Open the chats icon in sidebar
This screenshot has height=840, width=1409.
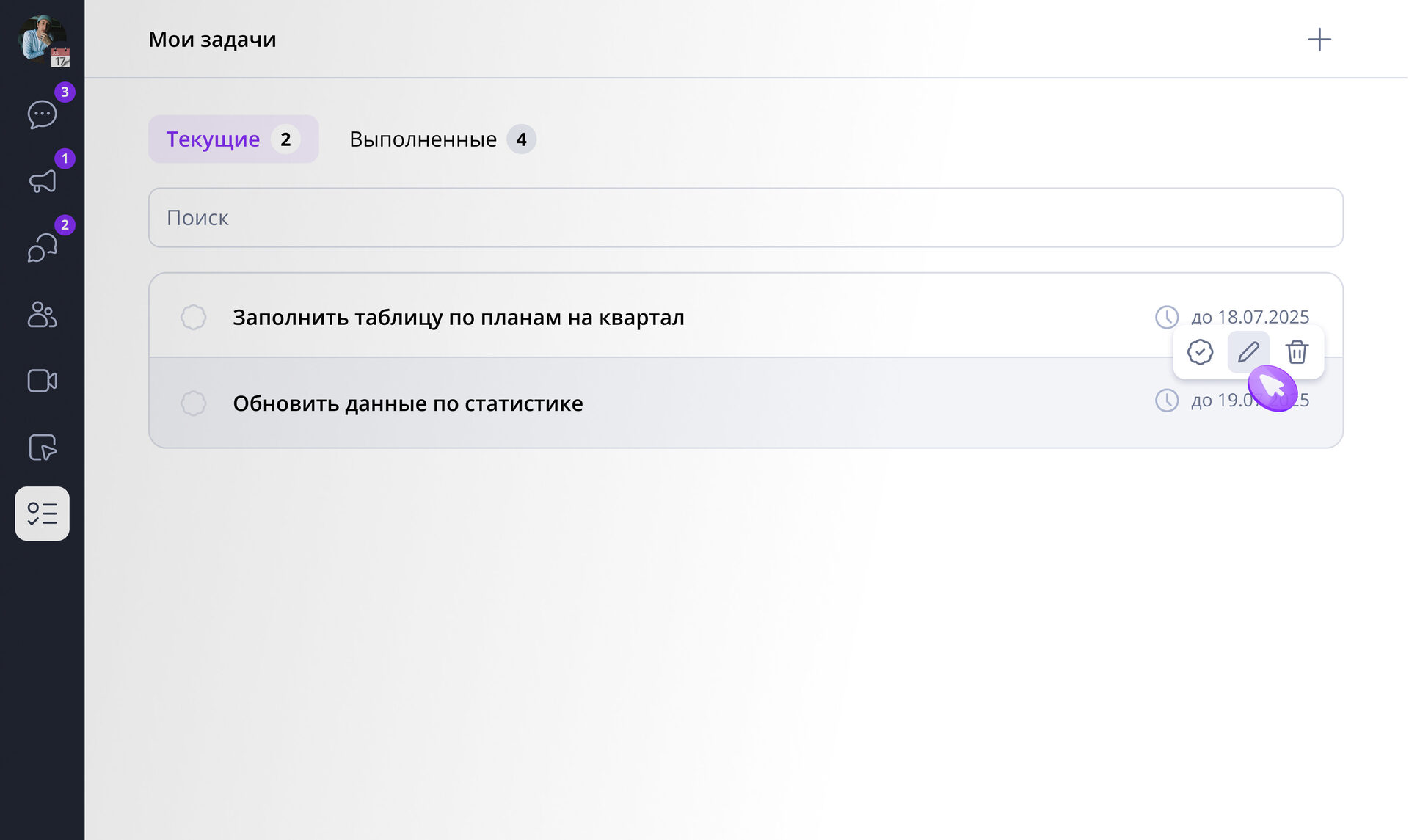point(42,114)
